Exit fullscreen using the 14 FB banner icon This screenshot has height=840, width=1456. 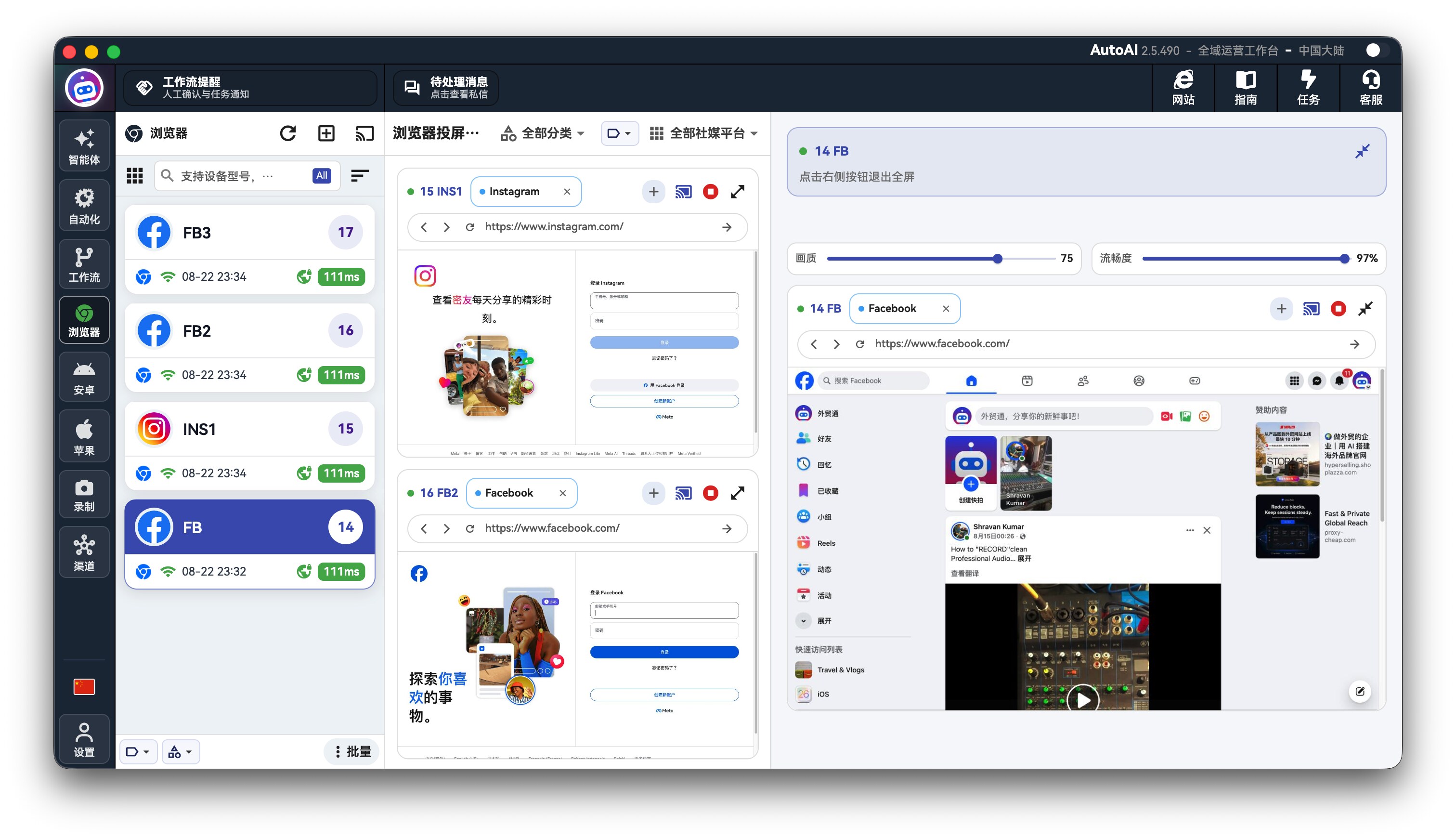pos(1362,151)
